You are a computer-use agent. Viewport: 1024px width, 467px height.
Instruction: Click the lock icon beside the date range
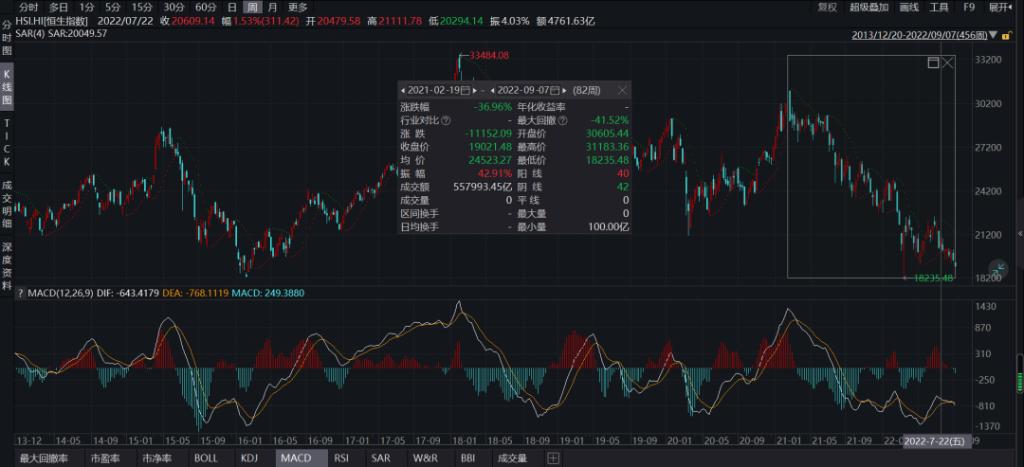(1005, 35)
